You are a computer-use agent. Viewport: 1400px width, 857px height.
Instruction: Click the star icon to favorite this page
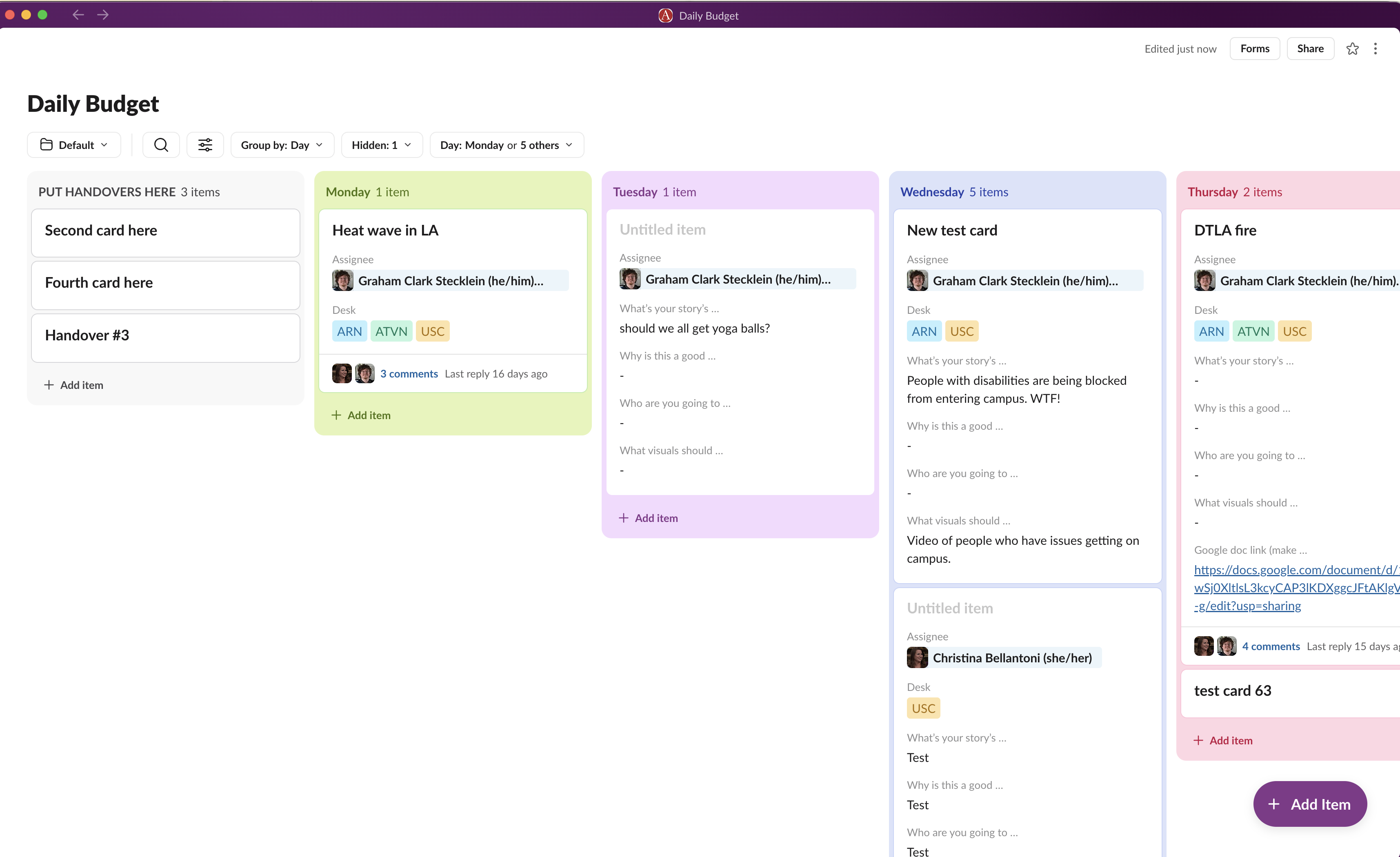pos(1352,48)
